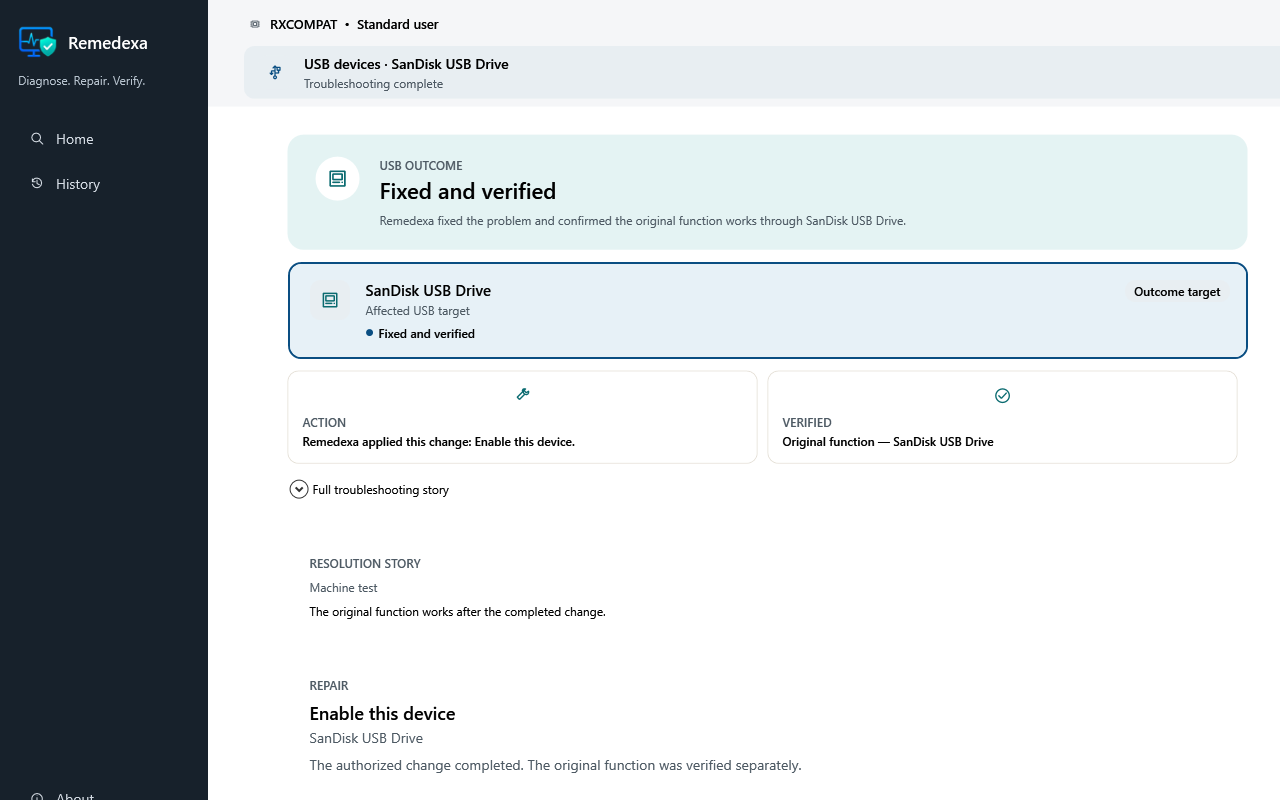Click the 'Machine test' label
Screen dimensions: 1280x800
[343, 588]
